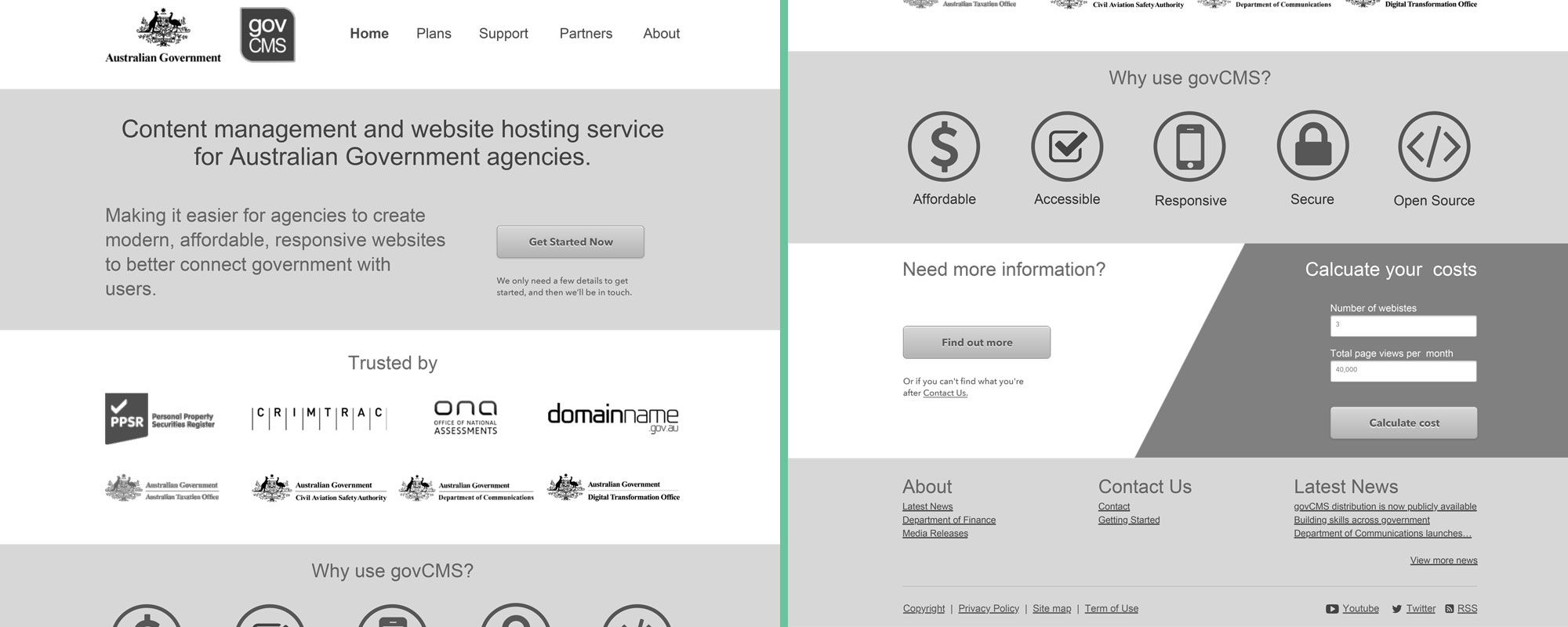Go to the Support page
Screen dimensions: 1568x627
coord(503,34)
